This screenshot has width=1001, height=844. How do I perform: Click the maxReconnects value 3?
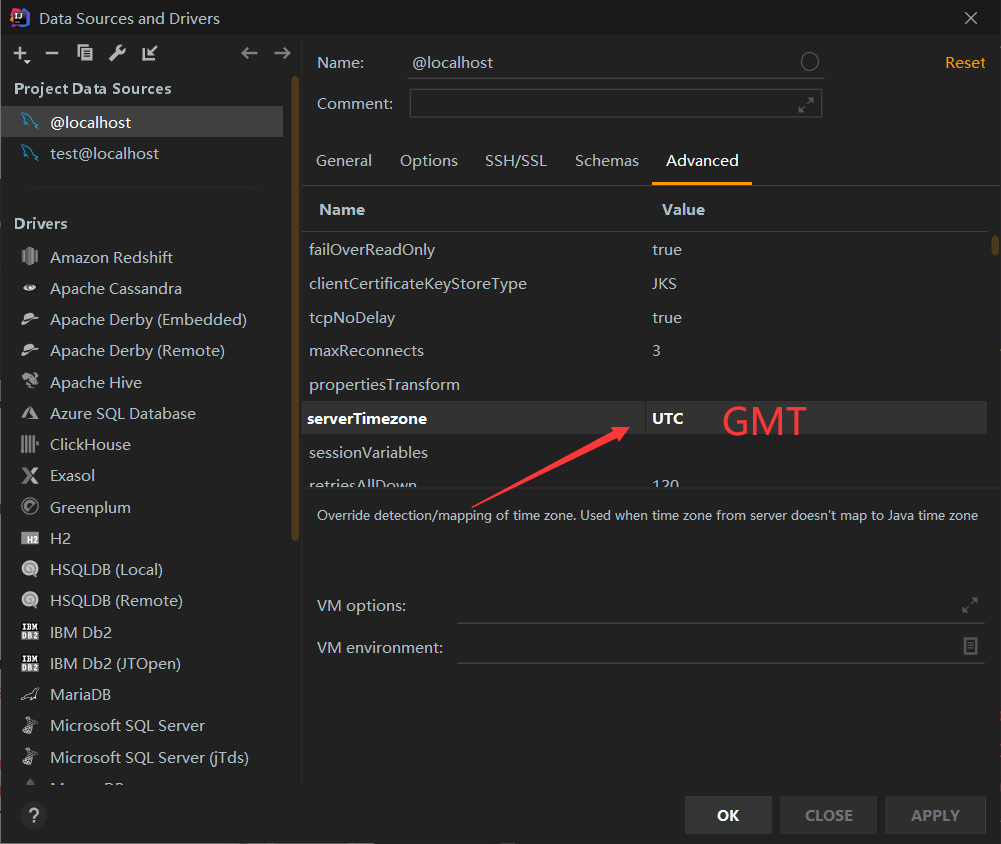(656, 350)
